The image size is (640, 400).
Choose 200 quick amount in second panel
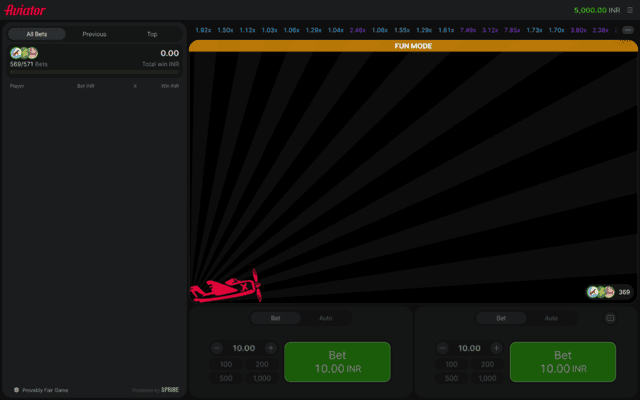click(487, 364)
